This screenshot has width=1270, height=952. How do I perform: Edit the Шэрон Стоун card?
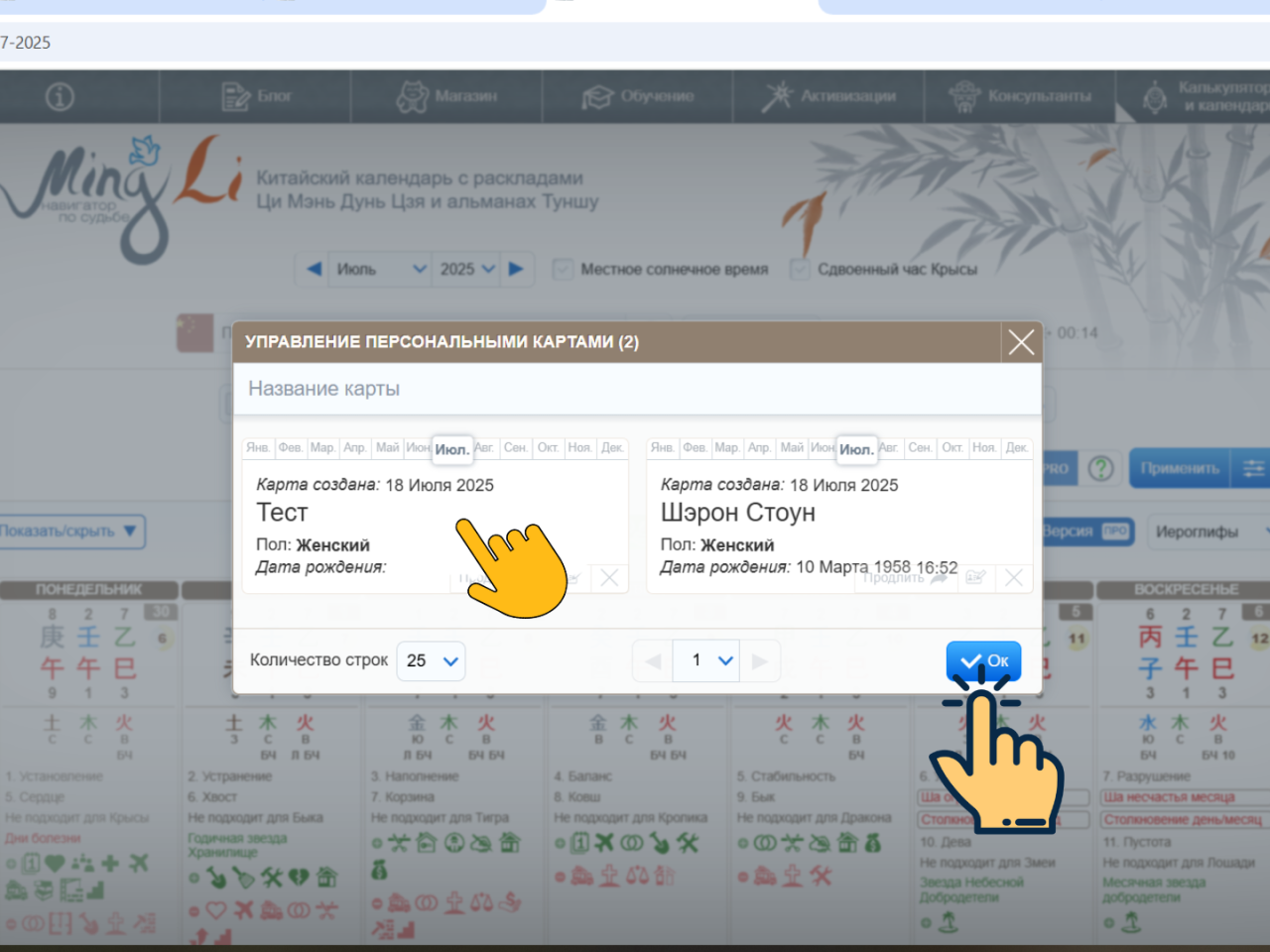(975, 578)
